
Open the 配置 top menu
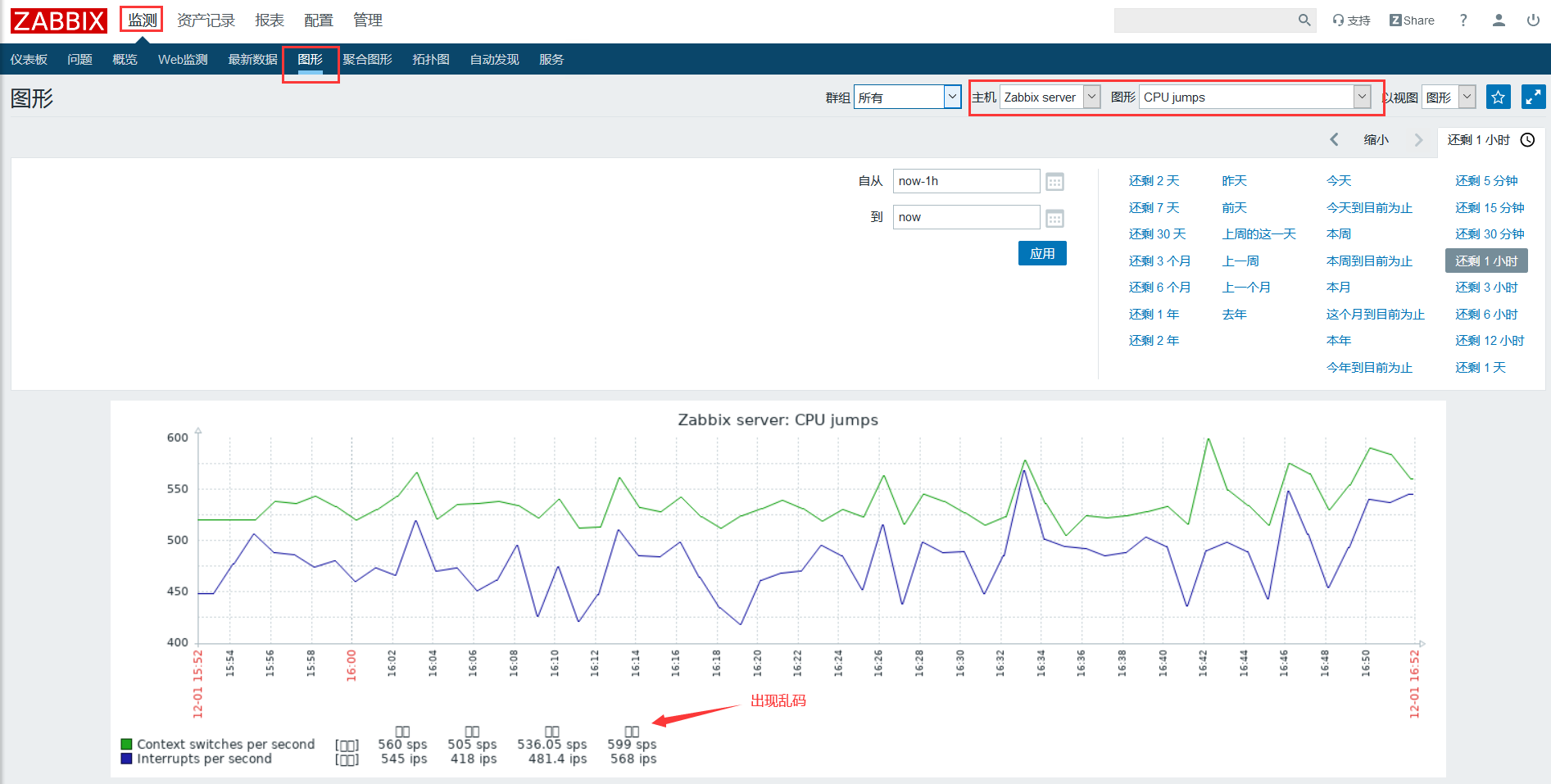319,20
